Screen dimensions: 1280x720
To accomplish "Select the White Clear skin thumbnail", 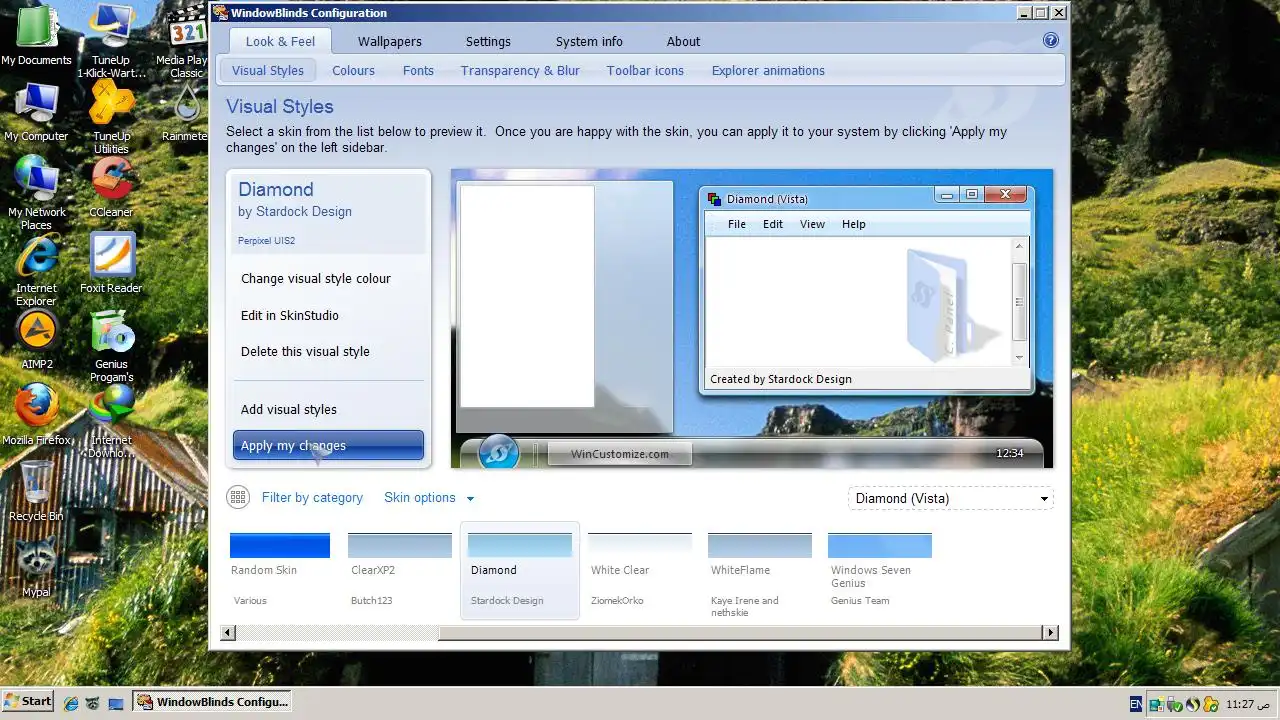I will tap(640, 570).
